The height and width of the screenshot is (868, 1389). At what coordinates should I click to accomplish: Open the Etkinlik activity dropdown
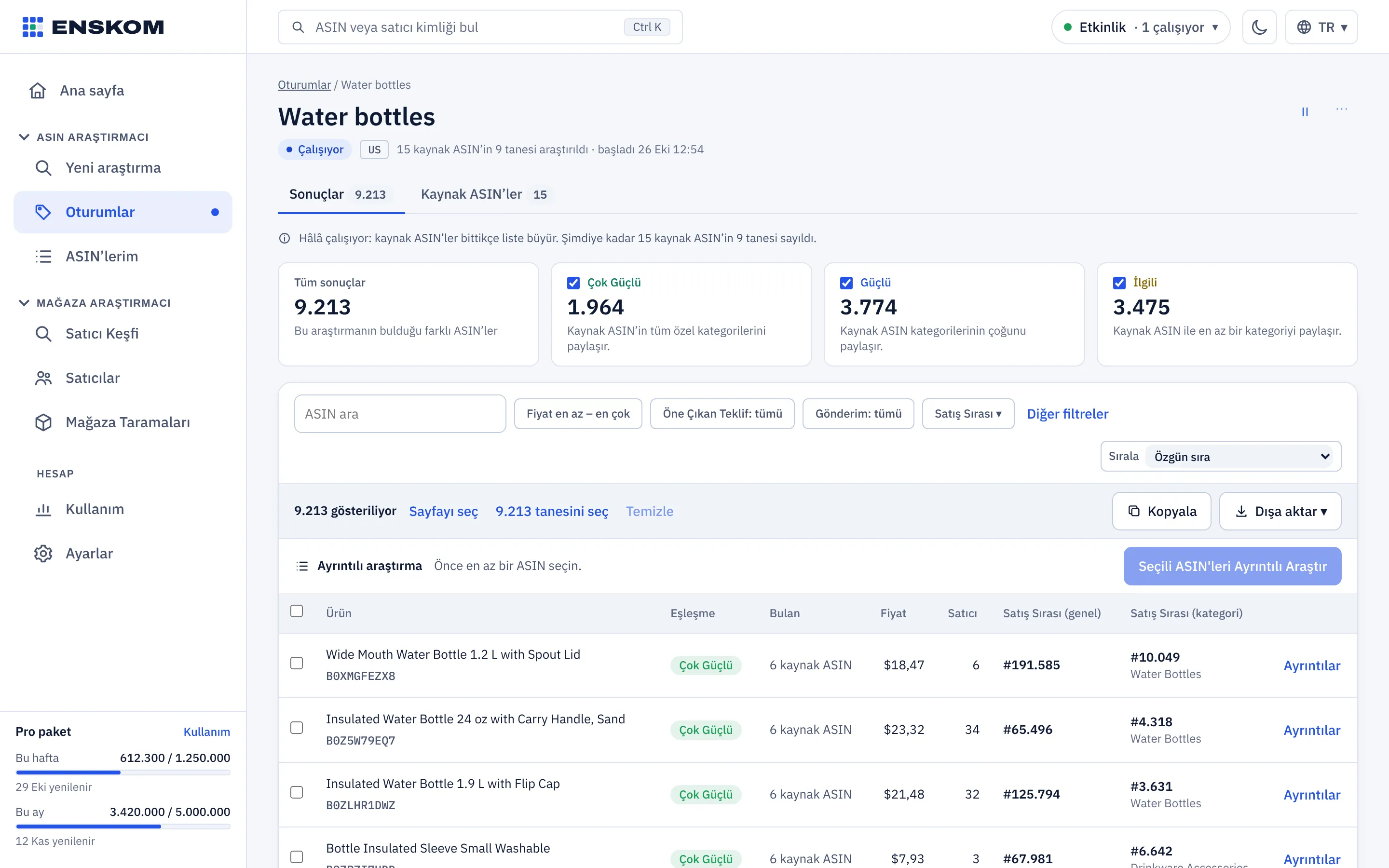click(x=1141, y=27)
